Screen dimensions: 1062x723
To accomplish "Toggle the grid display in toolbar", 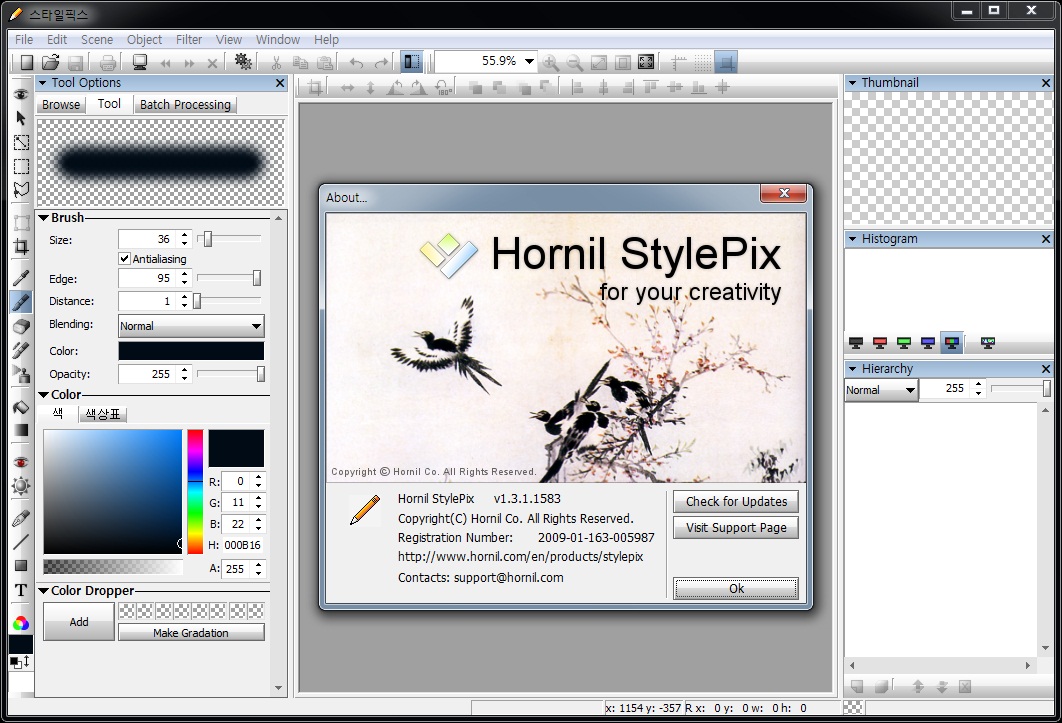I will [x=703, y=62].
